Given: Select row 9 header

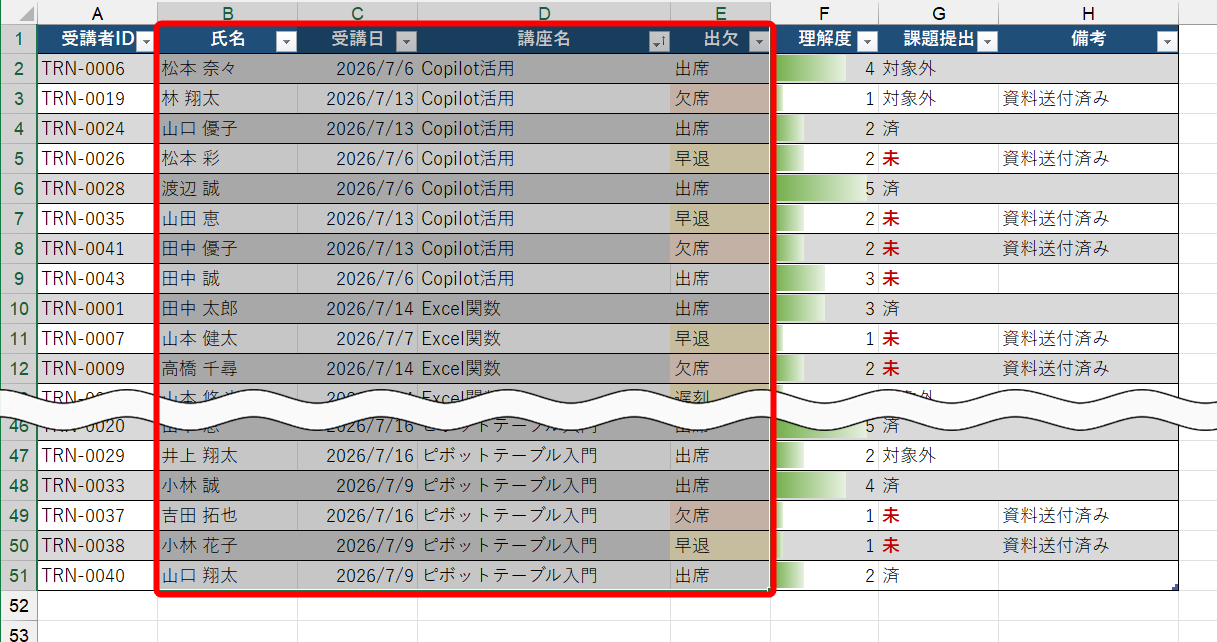Looking at the screenshot, I should click(19, 279).
